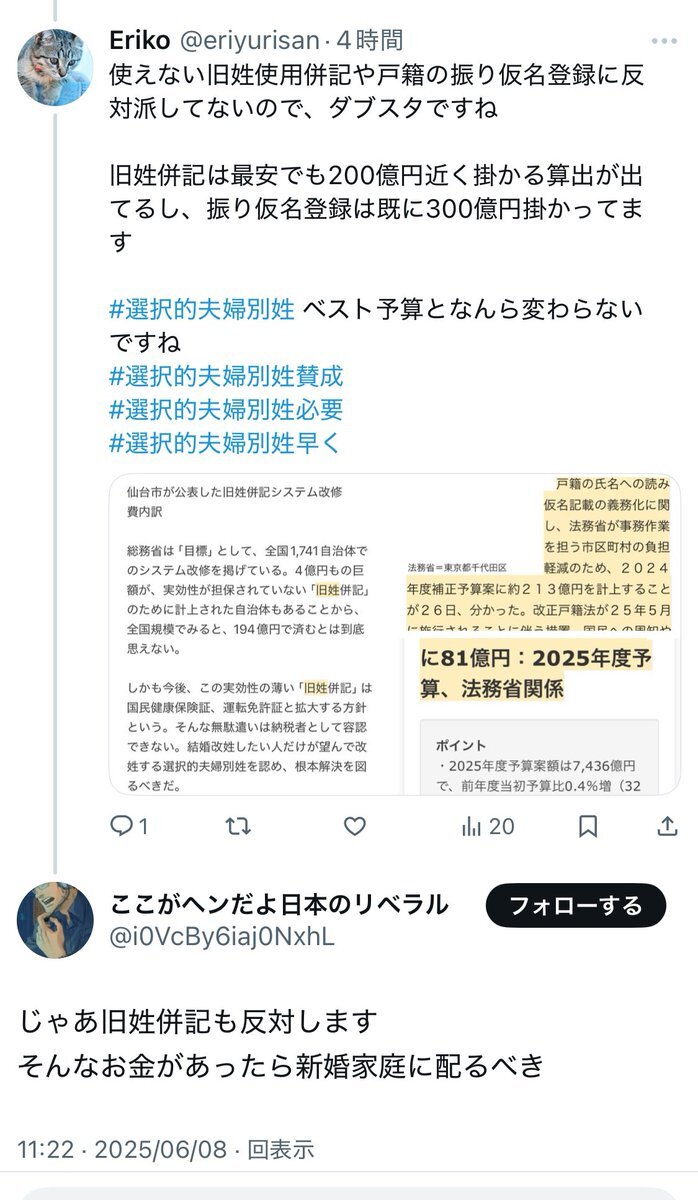View the analytics icon showing 20 views

472,826
